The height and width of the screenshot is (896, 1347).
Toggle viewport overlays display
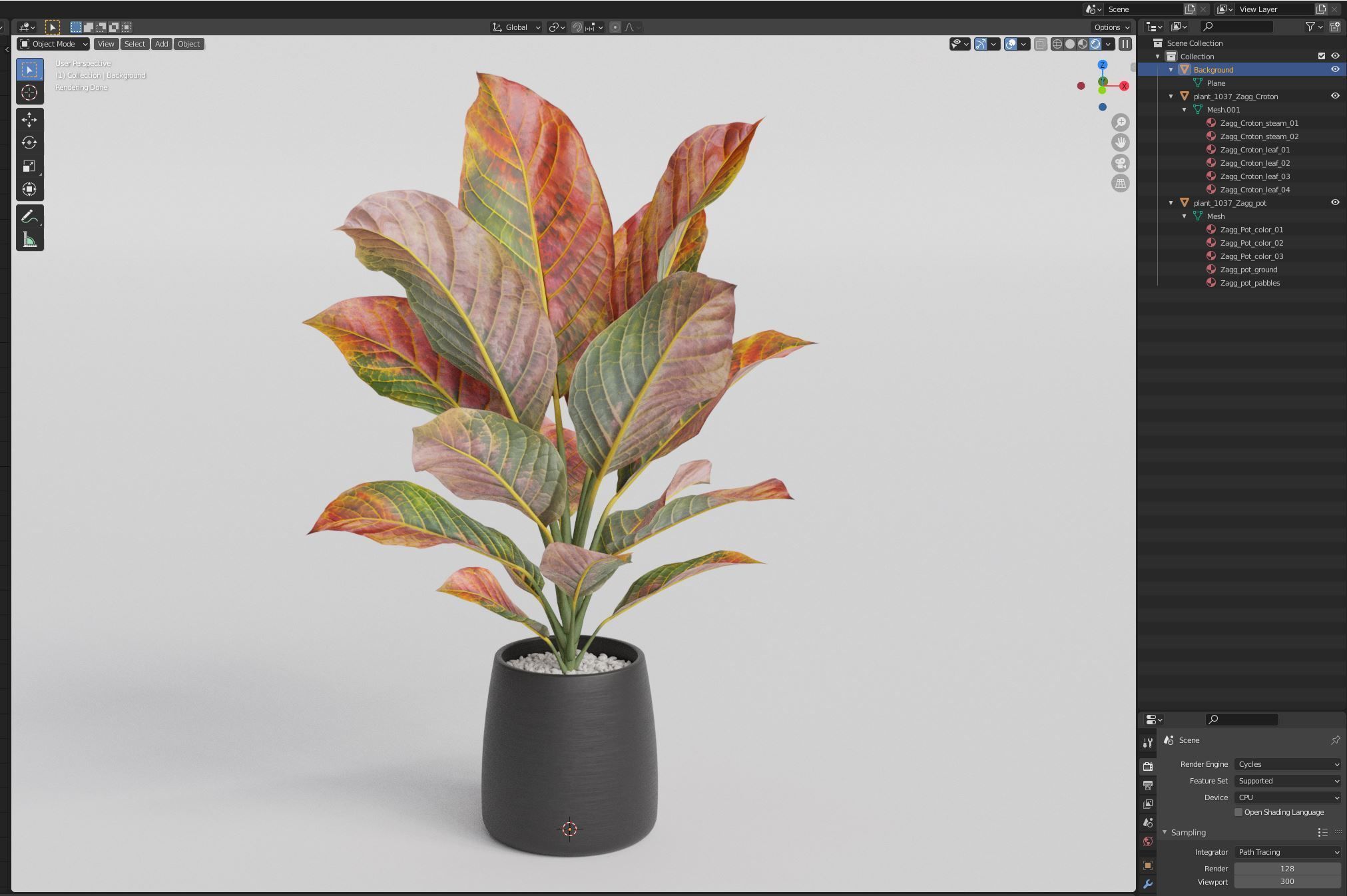coord(1011,44)
